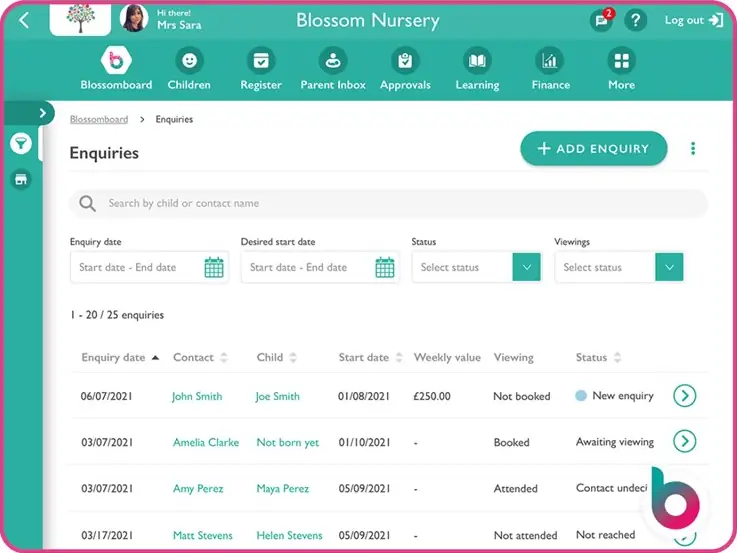Click the back arrow in the header
The height and width of the screenshot is (553, 737).
tap(24, 20)
